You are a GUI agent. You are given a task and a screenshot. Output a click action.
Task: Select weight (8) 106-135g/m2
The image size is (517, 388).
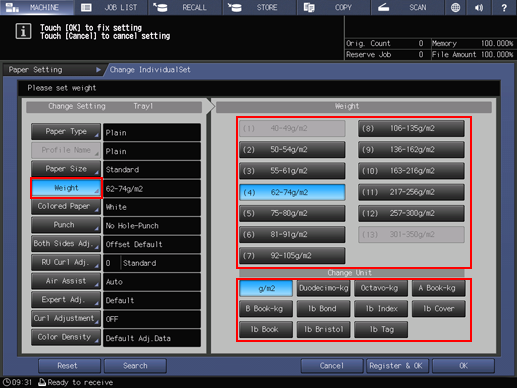pyautogui.click(x=411, y=128)
